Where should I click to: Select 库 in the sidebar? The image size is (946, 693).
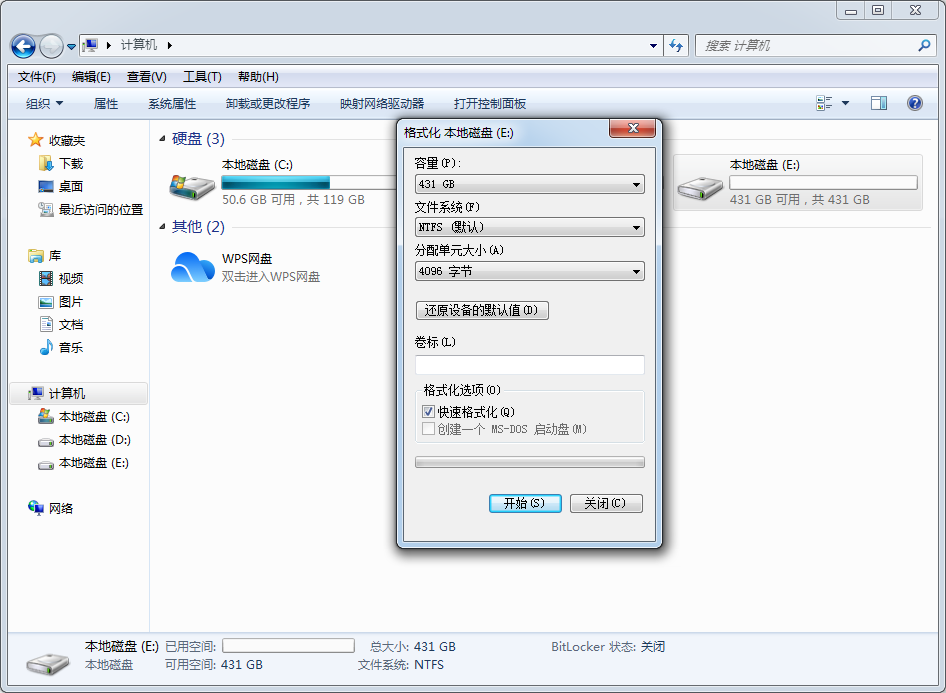point(45,256)
